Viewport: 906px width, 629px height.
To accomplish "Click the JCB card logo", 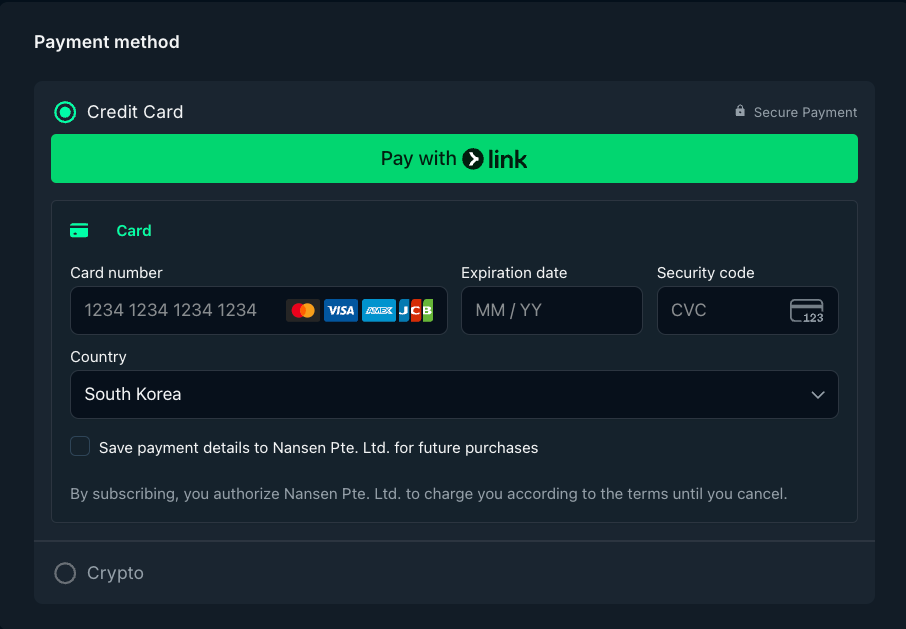I will coord(416,311).
